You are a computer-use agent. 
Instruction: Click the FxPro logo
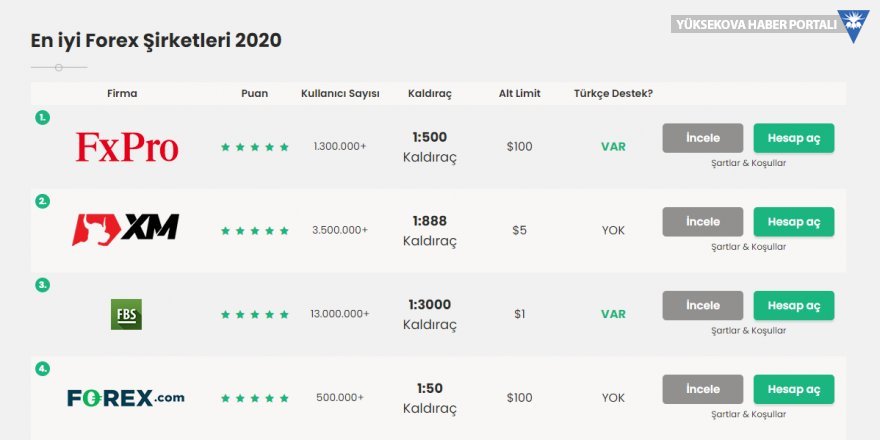[127, 147]
